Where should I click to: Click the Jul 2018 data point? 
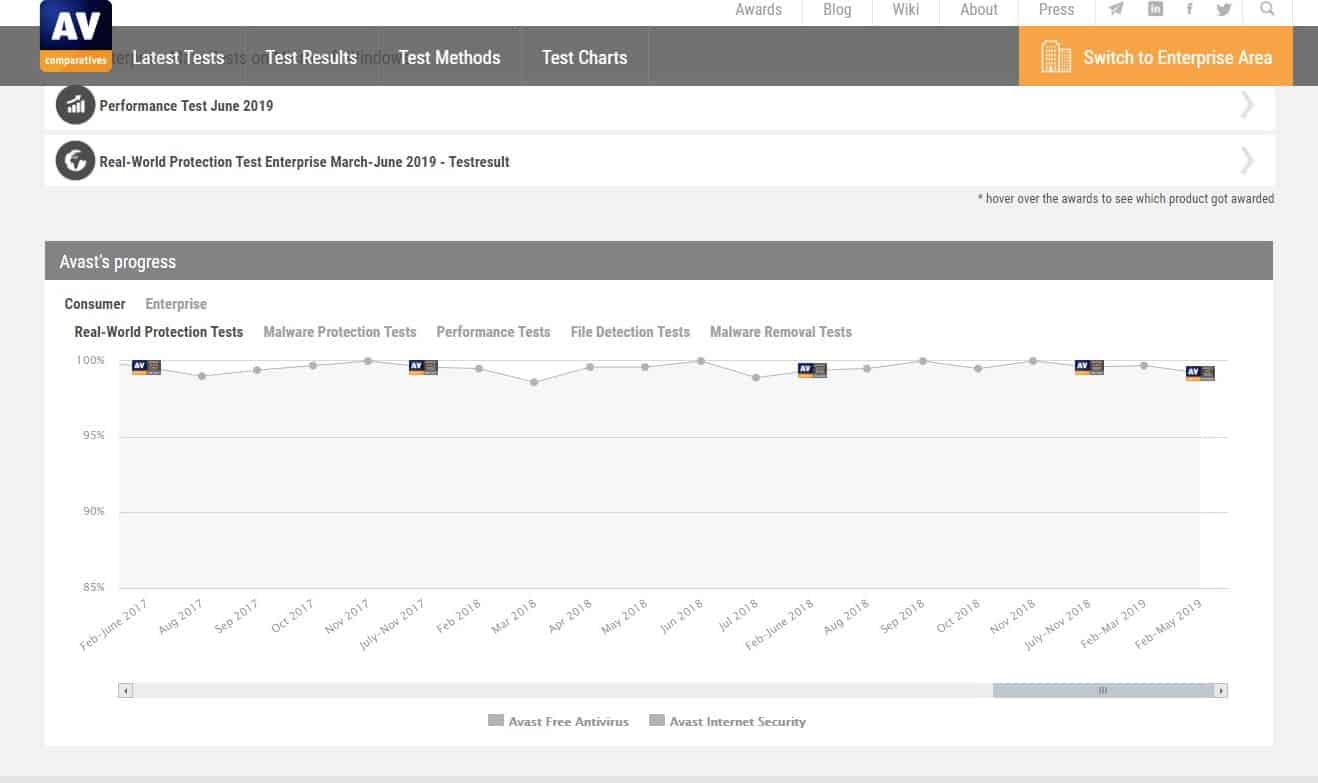click(x=756, y=377)
